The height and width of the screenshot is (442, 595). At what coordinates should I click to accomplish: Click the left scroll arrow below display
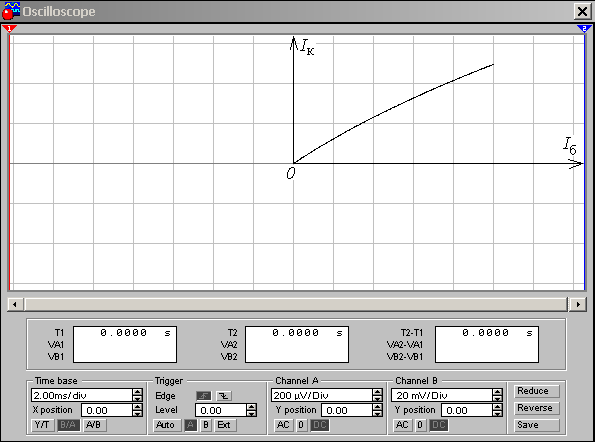15,304
